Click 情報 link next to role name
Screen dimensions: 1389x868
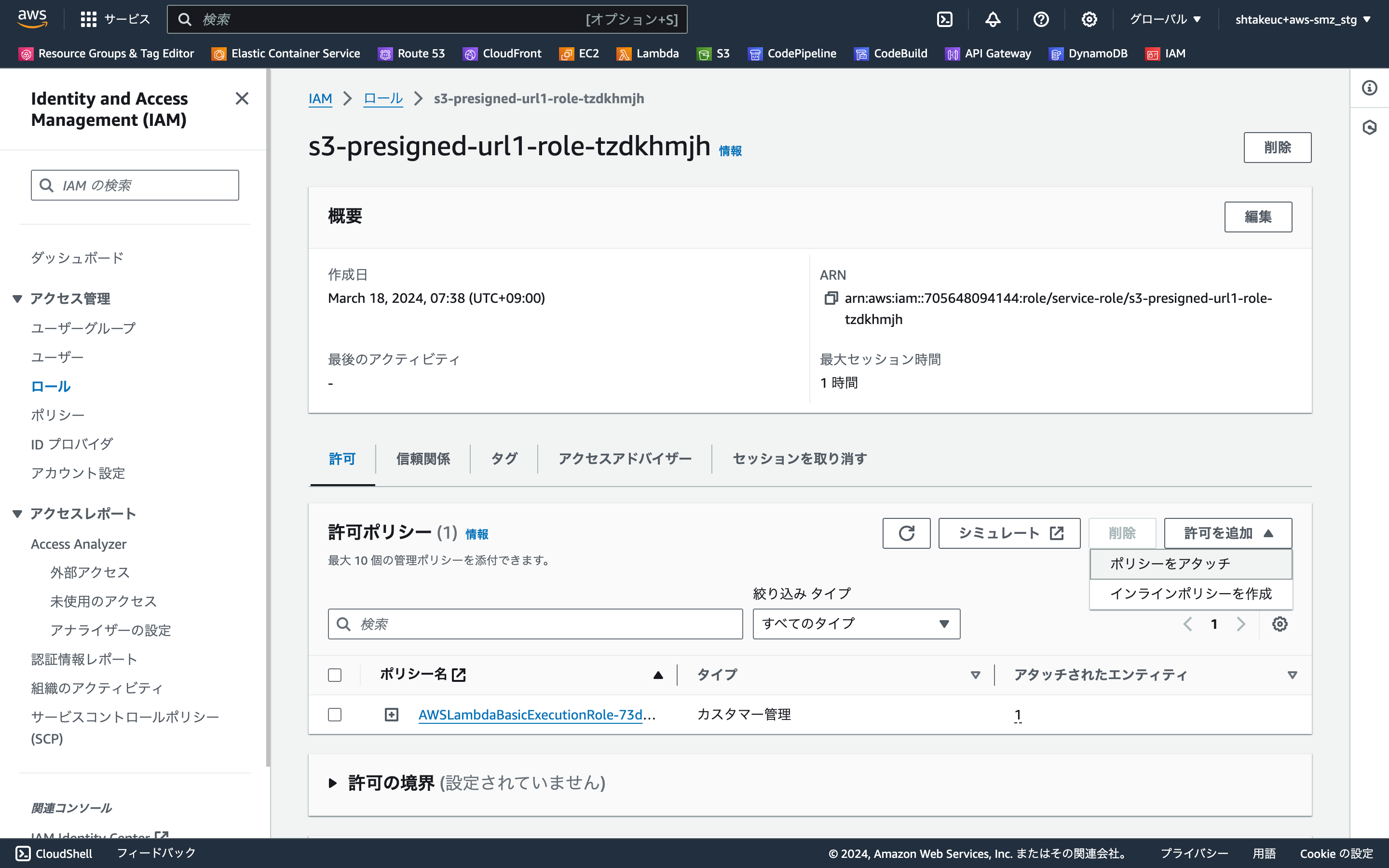coord(730,151)
